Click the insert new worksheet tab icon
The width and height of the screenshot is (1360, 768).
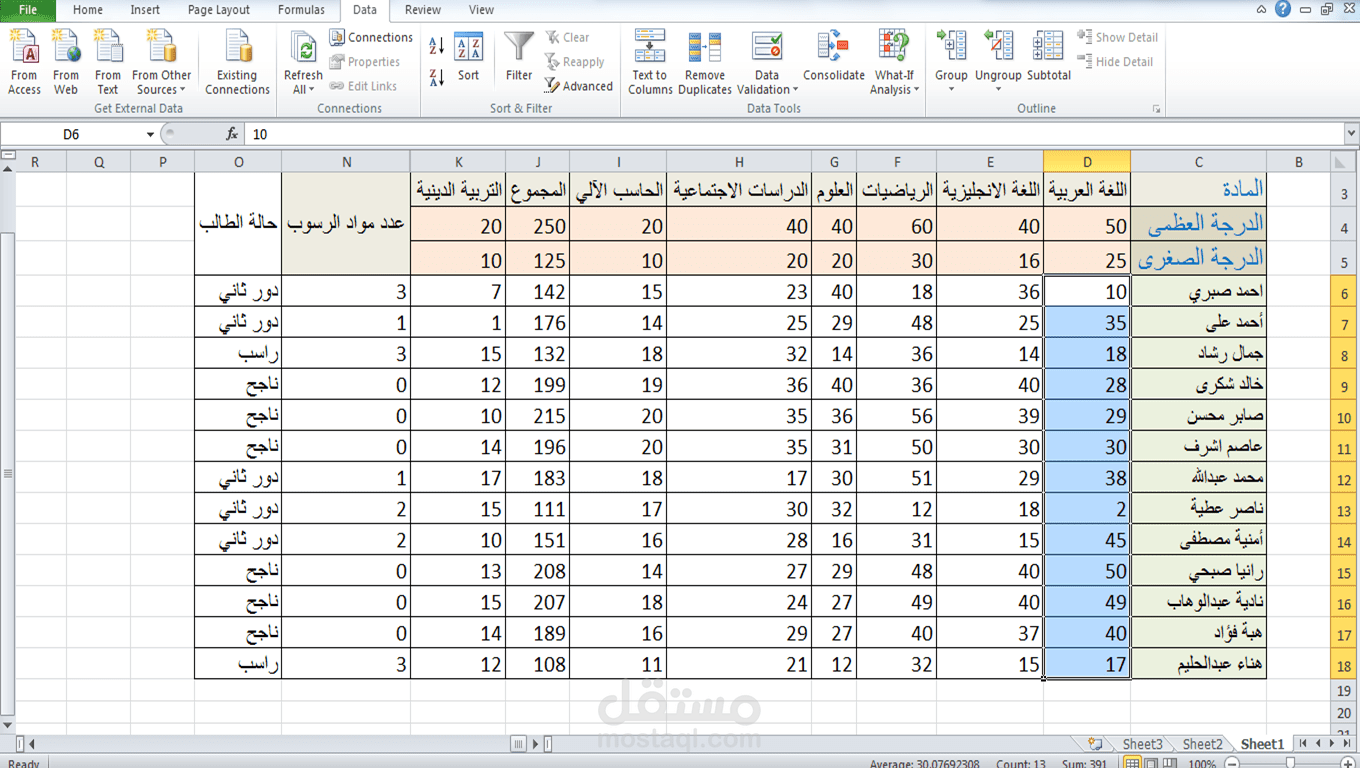click(1096, 744)
